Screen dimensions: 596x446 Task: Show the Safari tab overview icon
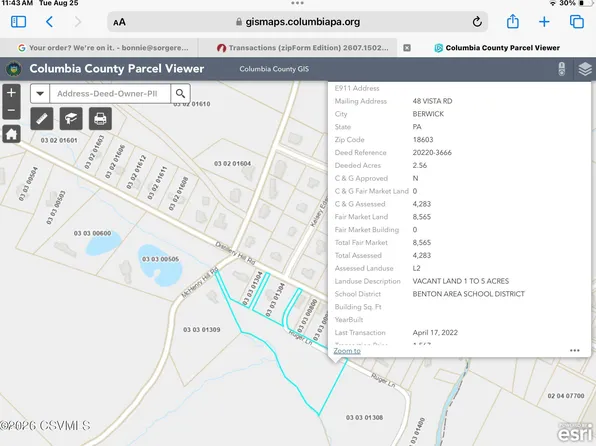577,22
